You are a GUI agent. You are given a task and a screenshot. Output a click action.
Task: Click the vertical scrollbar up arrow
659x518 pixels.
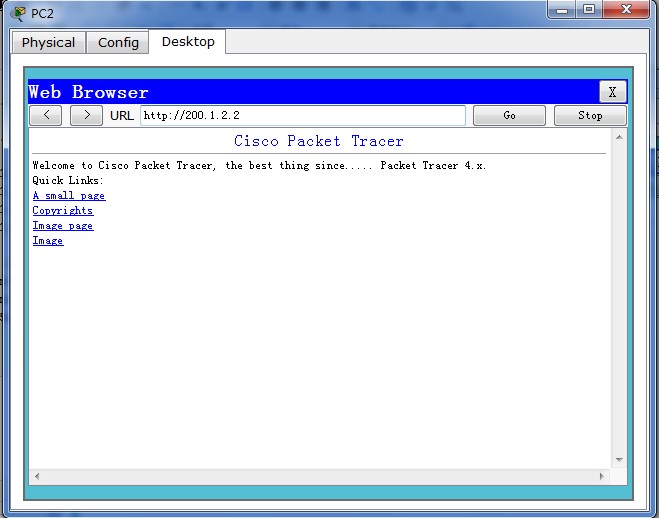pyautogui.click(x=619, y=137)
